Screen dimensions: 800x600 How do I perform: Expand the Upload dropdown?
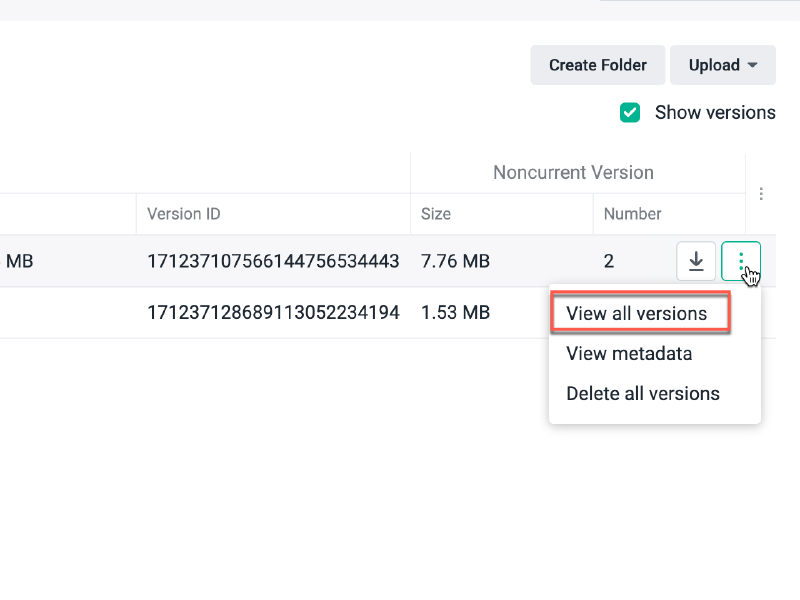point(722,65)
